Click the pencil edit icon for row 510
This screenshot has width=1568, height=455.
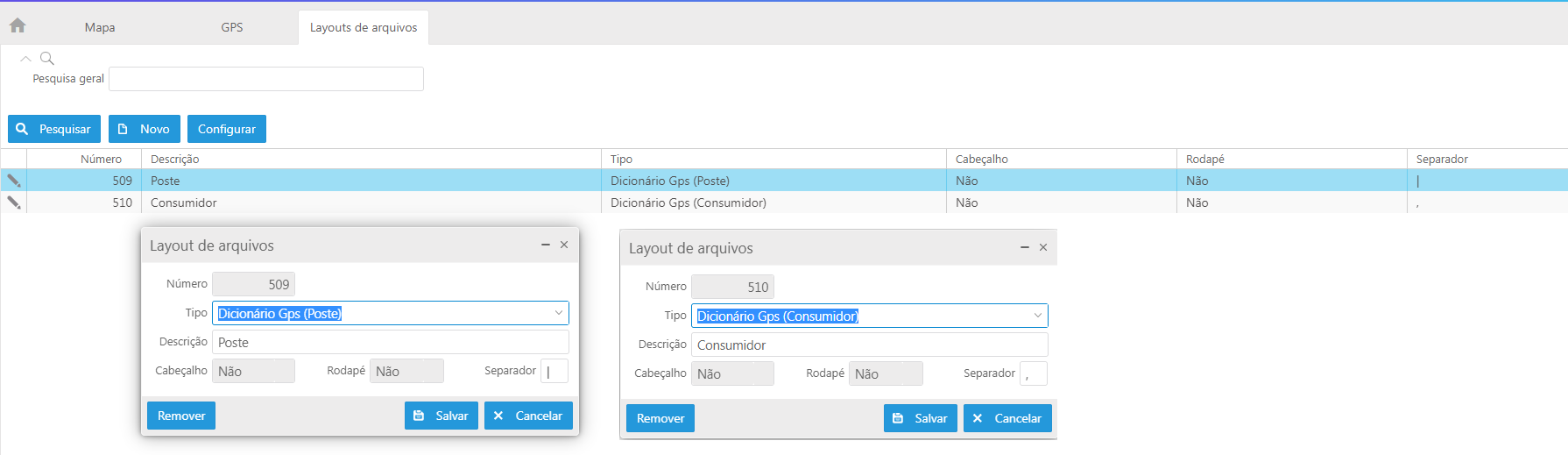click(x=14, y=203)
